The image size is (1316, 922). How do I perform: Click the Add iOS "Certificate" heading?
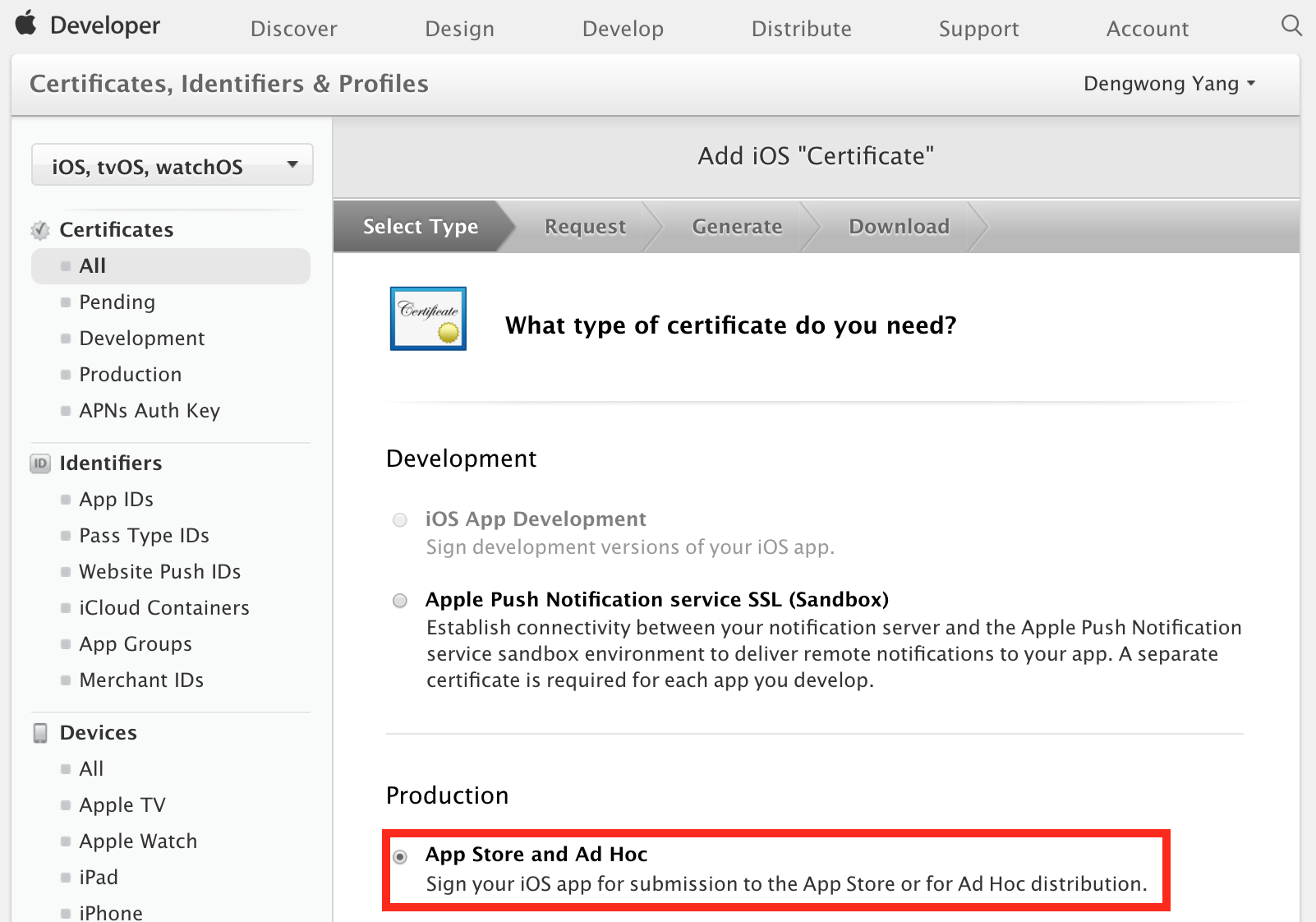816,156
